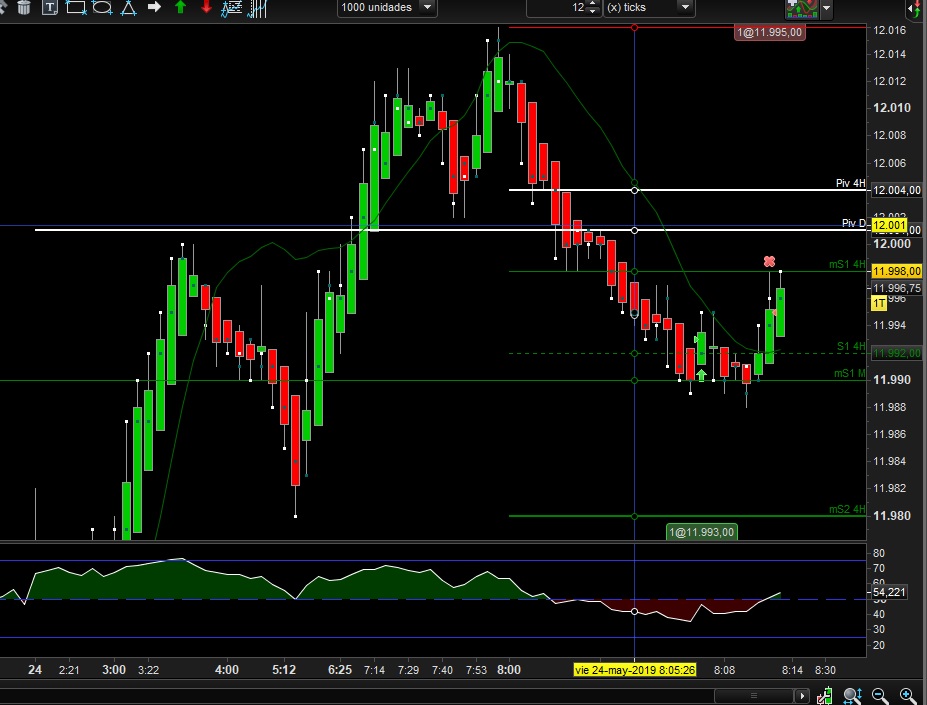The width and height of the screenshot is (927, 705).
Task: Click the 12.004,00 price tag
Action: point(897,190)
